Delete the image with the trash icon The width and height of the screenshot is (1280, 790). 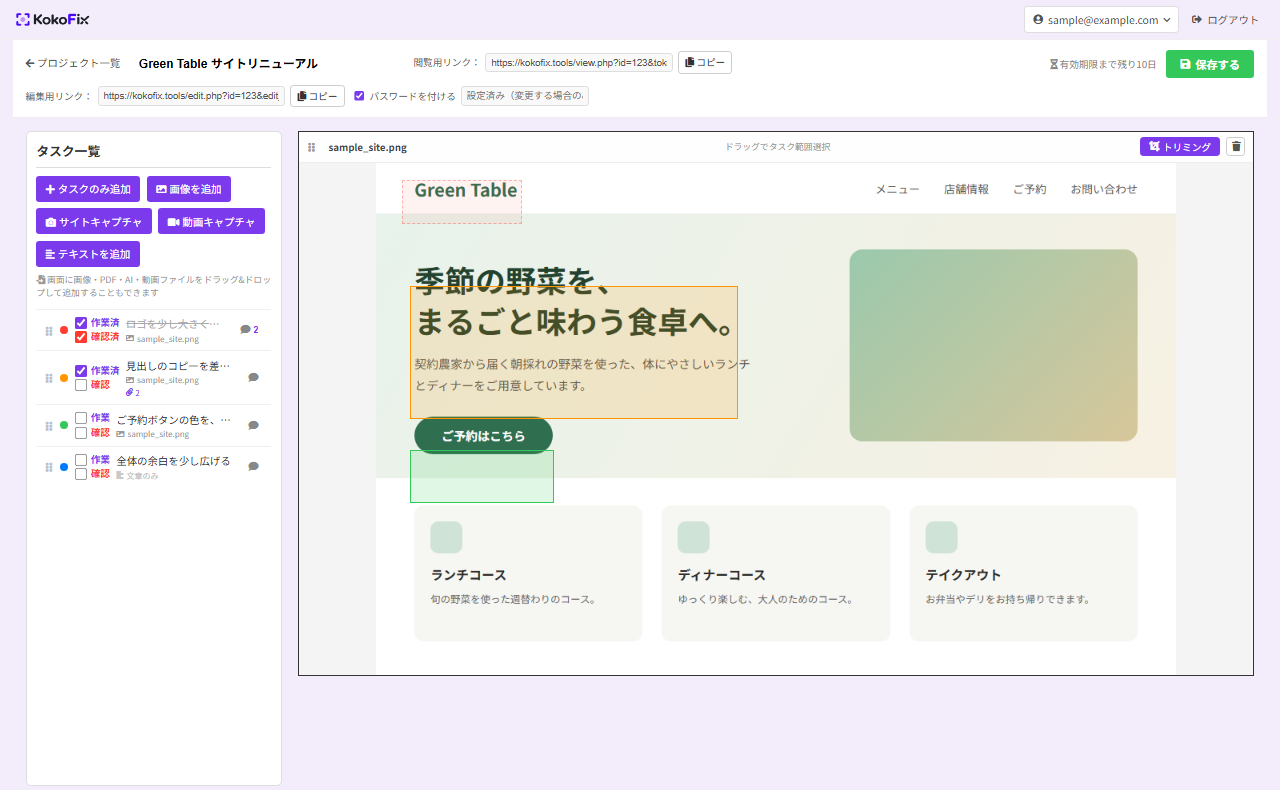[x=1236, y=147]
